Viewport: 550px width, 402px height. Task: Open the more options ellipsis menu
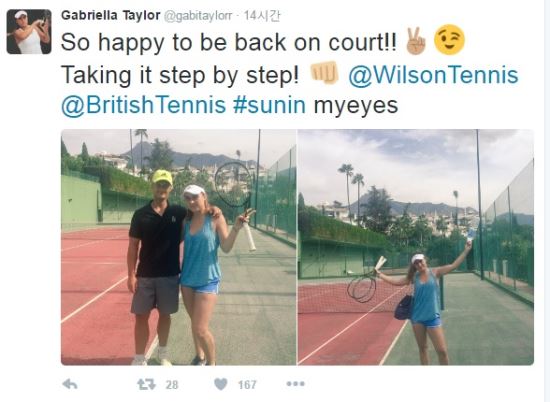pos(295,384)
